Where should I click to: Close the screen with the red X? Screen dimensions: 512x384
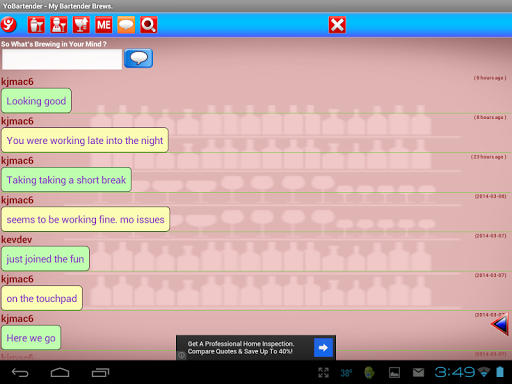point(337,25)
